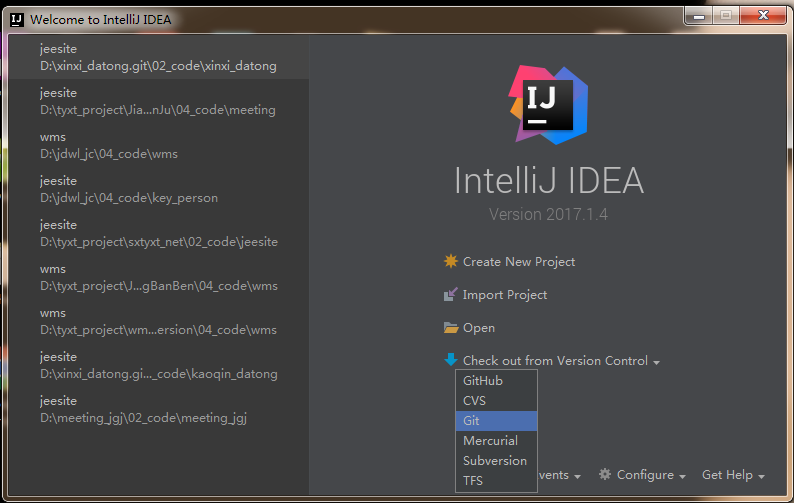
Task: Click the Version 2017.1.4 text
Action: click(x=548, y=214)
